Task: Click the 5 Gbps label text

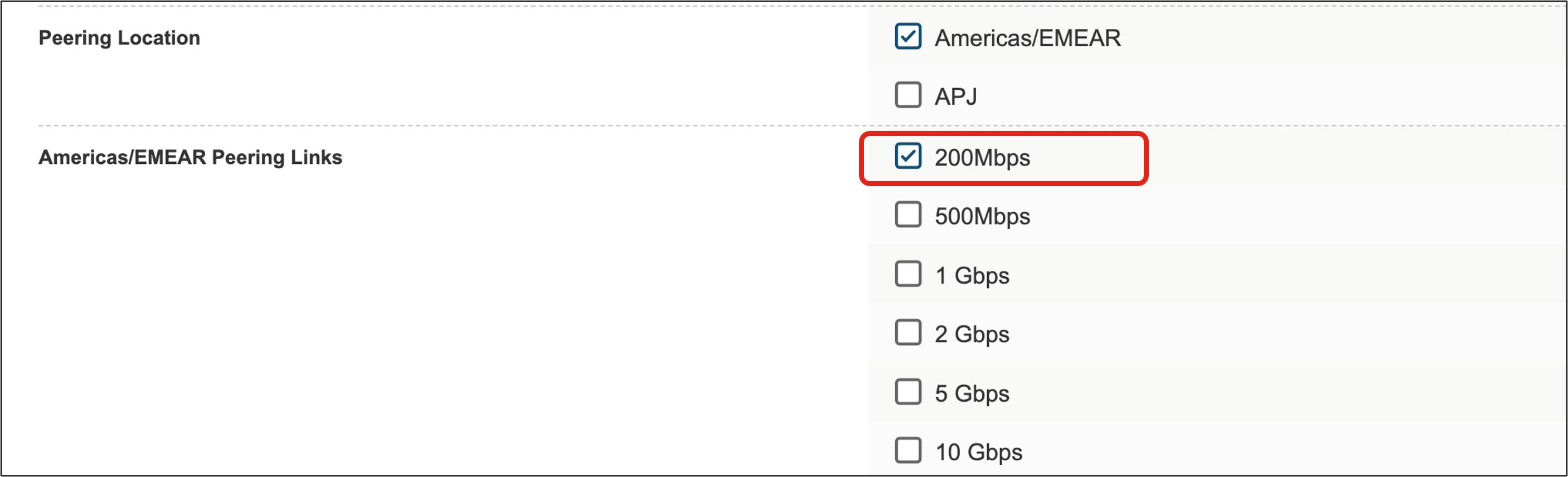Action: (972, 393)
